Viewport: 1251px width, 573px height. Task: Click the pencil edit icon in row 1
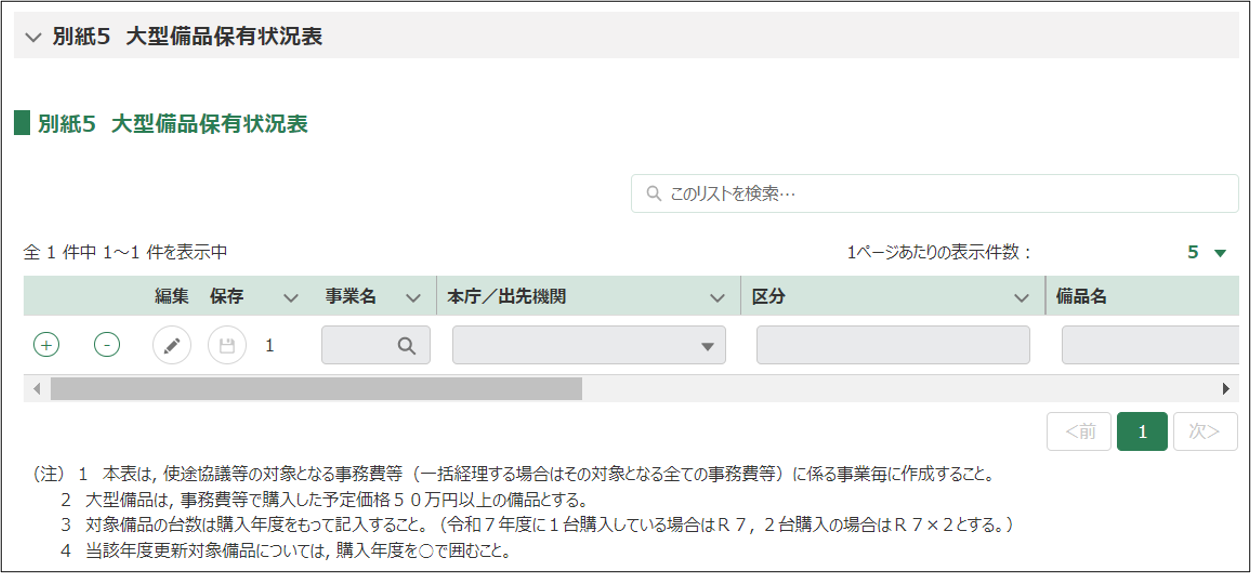click(171, 345)
